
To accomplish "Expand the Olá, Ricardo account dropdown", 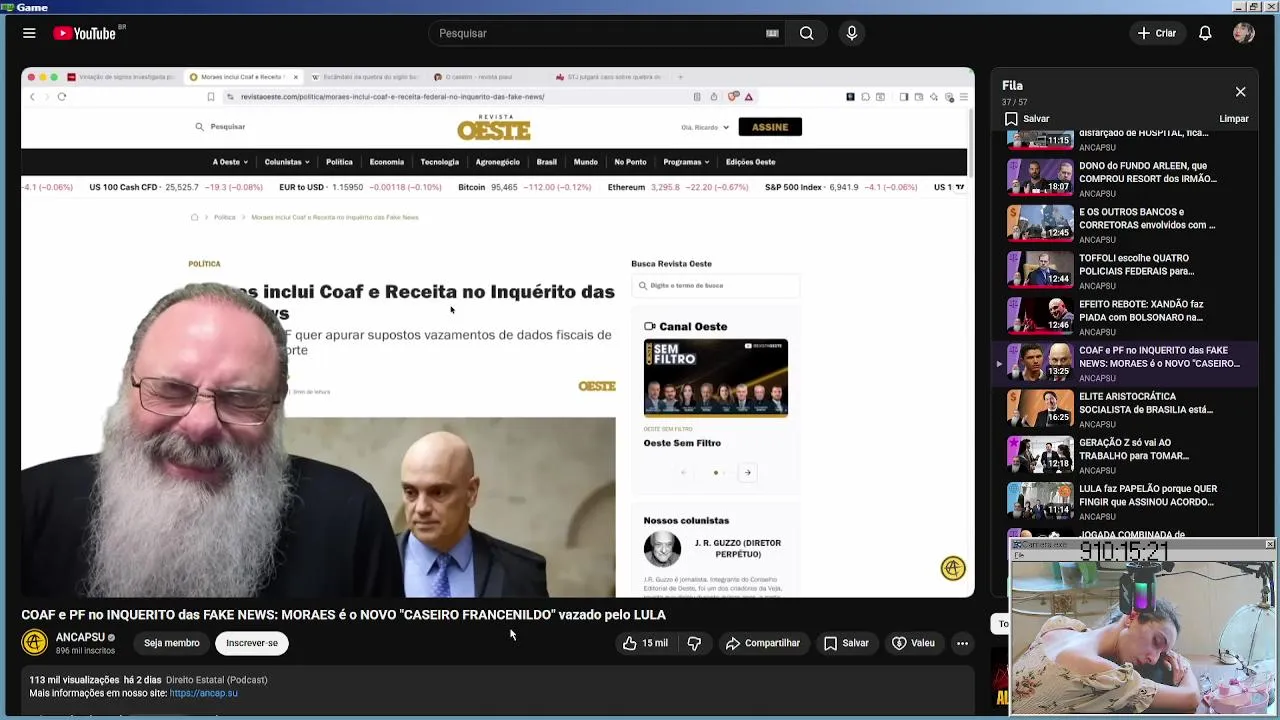I will (705, 127).
